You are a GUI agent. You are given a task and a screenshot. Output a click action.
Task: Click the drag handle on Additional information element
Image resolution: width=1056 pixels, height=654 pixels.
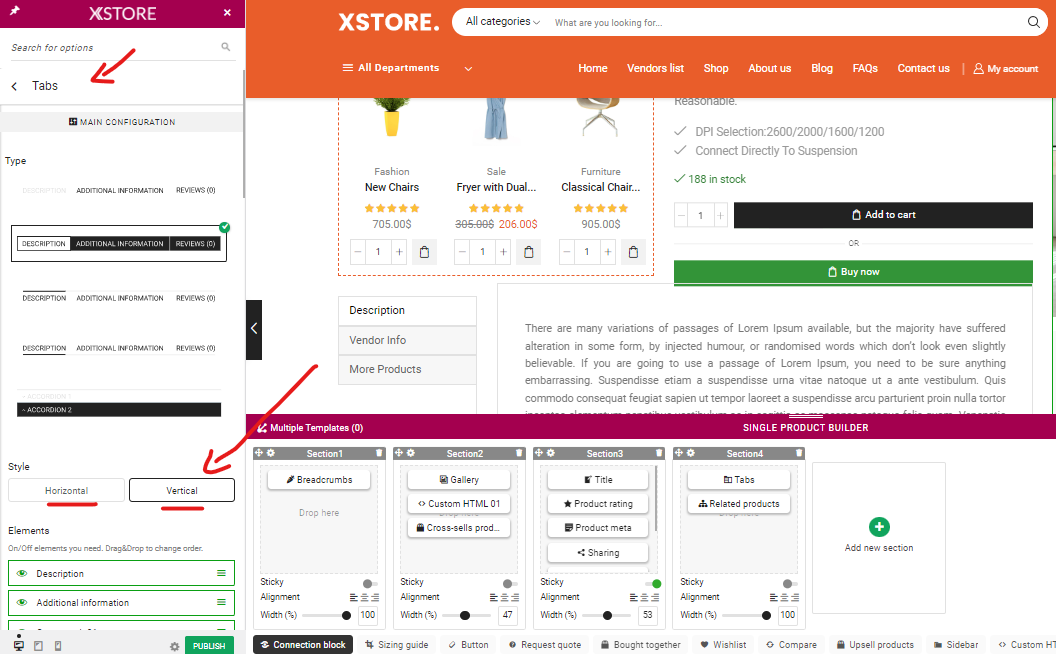pyautogui.click(x=221, y=602)
